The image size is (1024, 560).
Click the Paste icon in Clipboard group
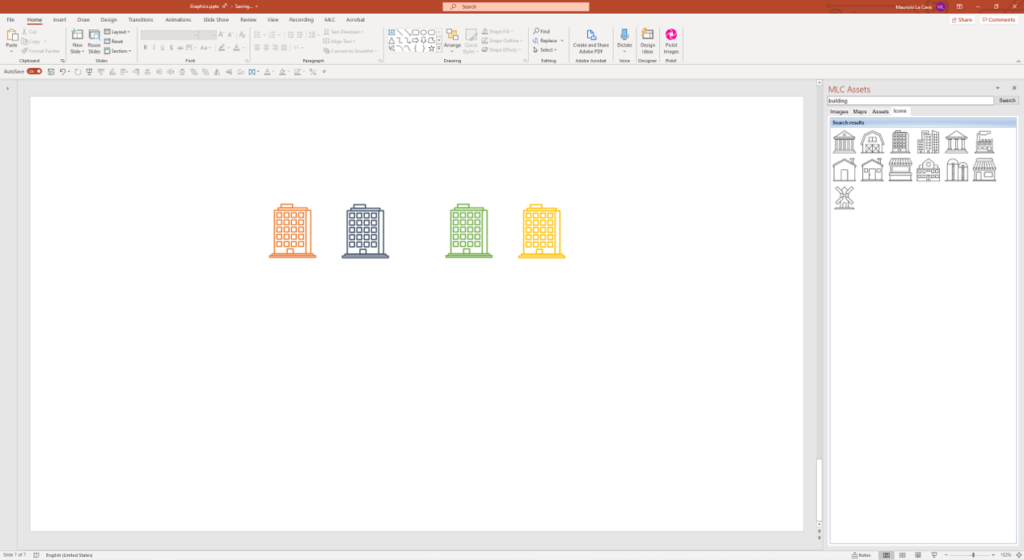pos(12,37)
